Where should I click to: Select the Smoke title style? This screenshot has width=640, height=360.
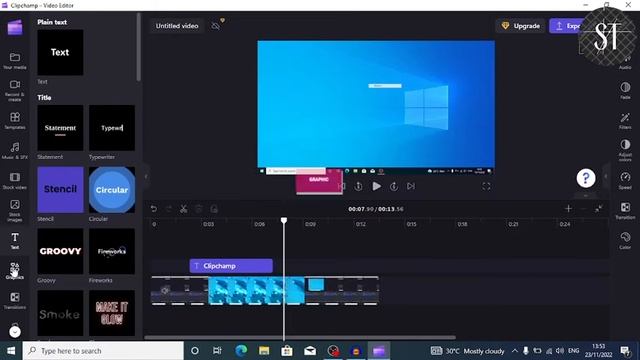(x=60, y=313)
